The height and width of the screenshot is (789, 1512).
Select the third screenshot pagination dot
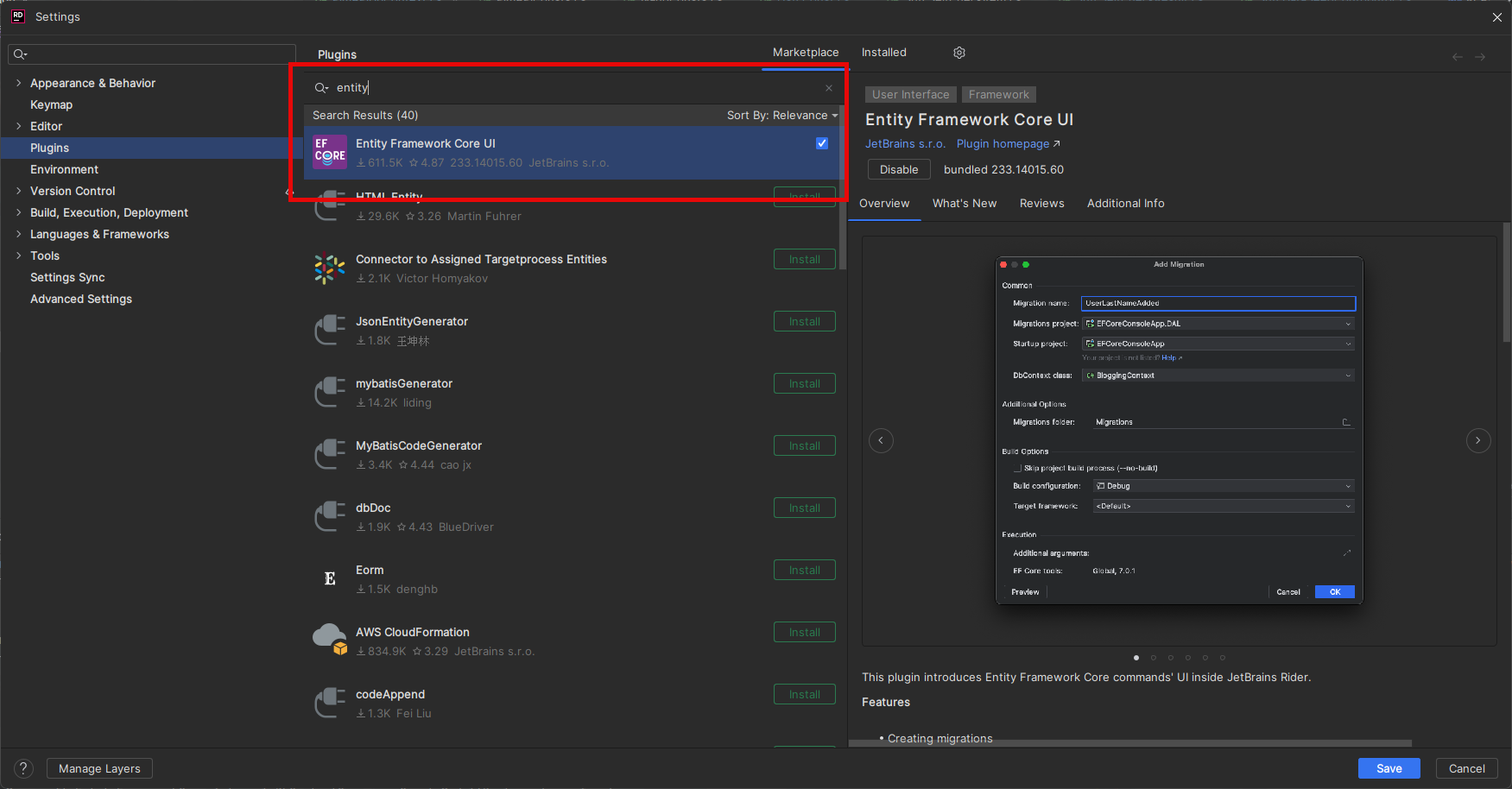[1171, 658]
